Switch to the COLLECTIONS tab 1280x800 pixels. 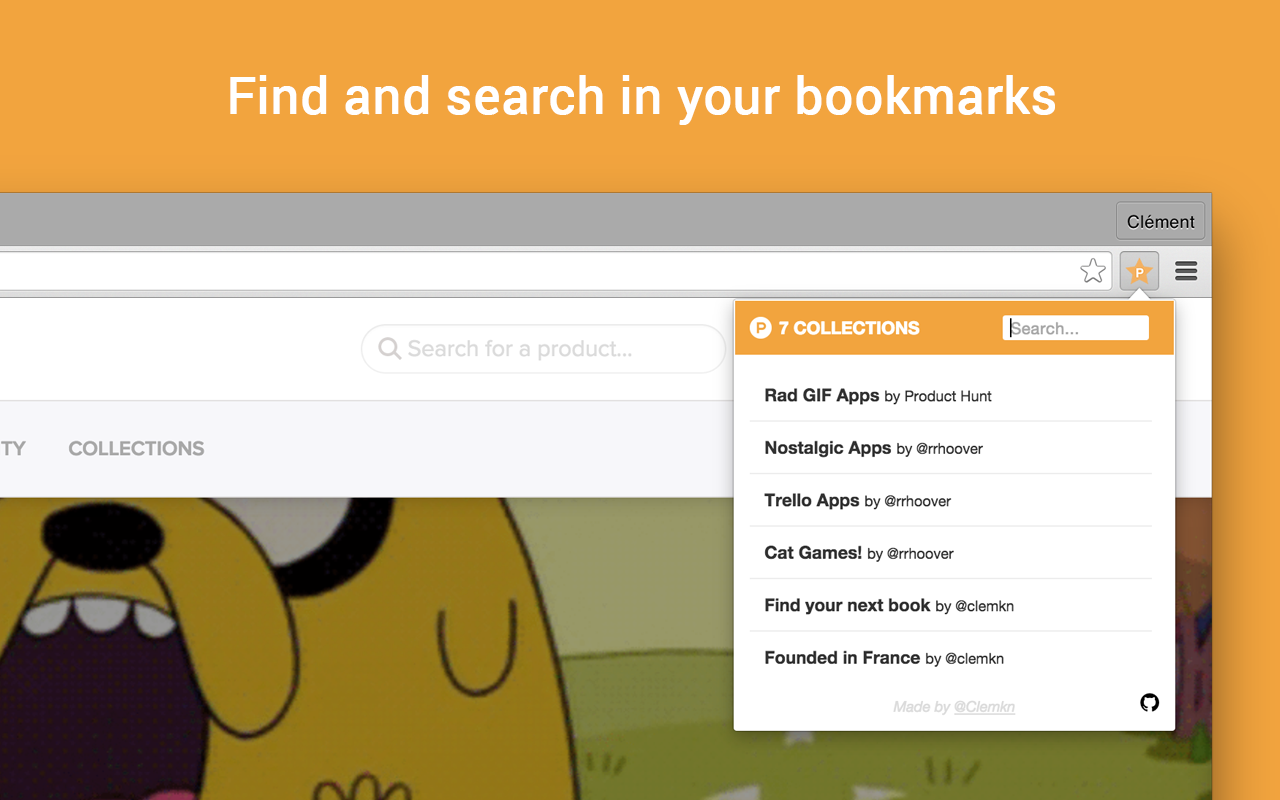[135, 448]
